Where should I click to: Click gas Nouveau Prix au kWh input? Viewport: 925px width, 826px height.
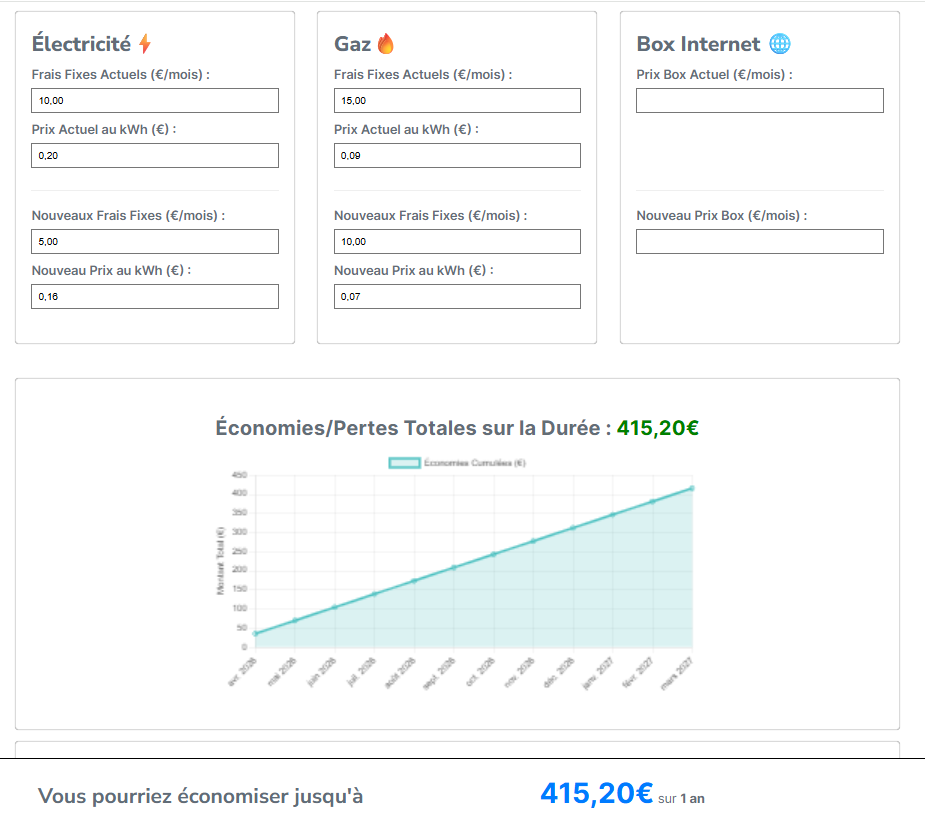point(457,297)
